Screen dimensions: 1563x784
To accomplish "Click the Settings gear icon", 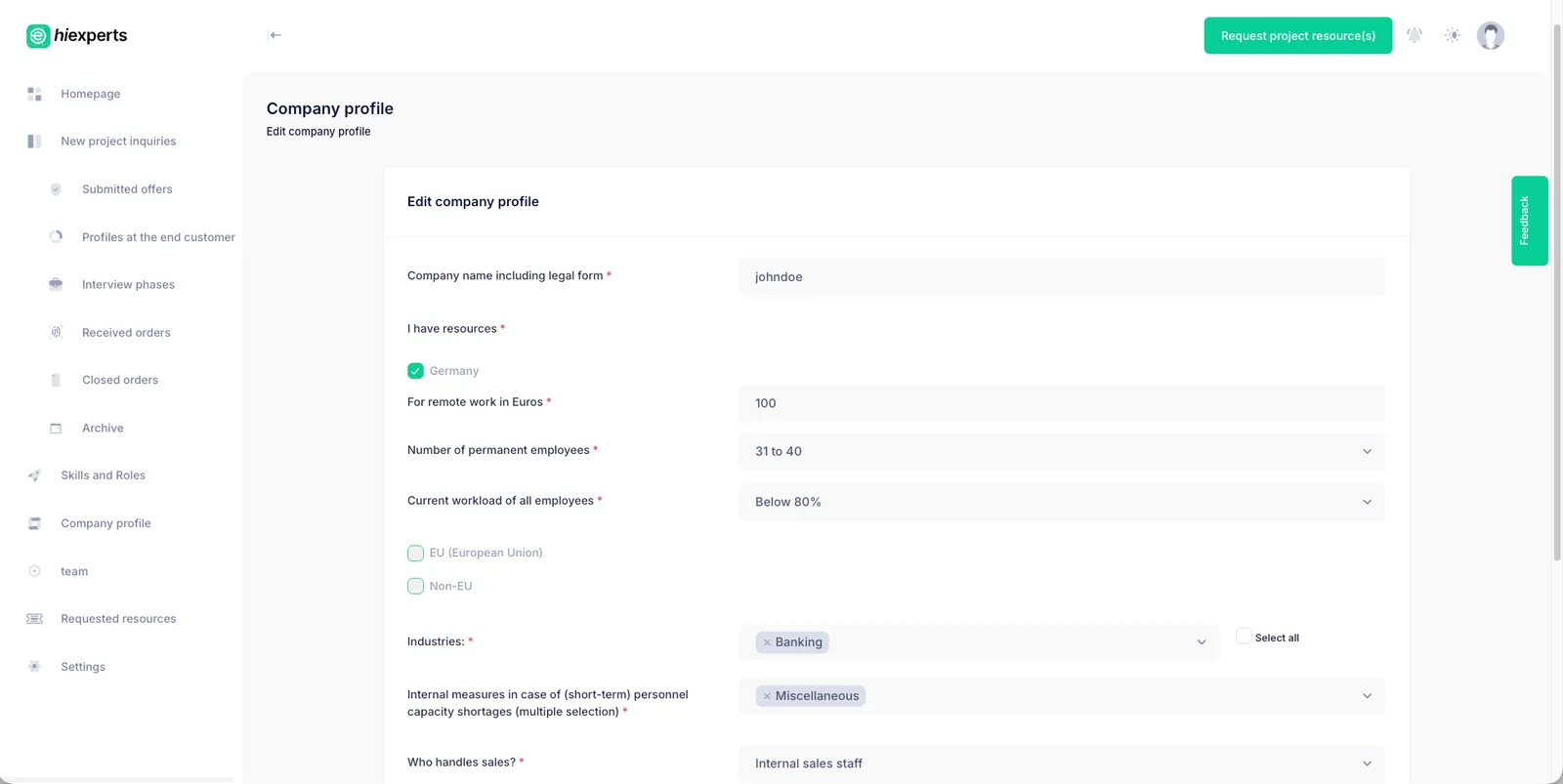I will click(34, 667).
